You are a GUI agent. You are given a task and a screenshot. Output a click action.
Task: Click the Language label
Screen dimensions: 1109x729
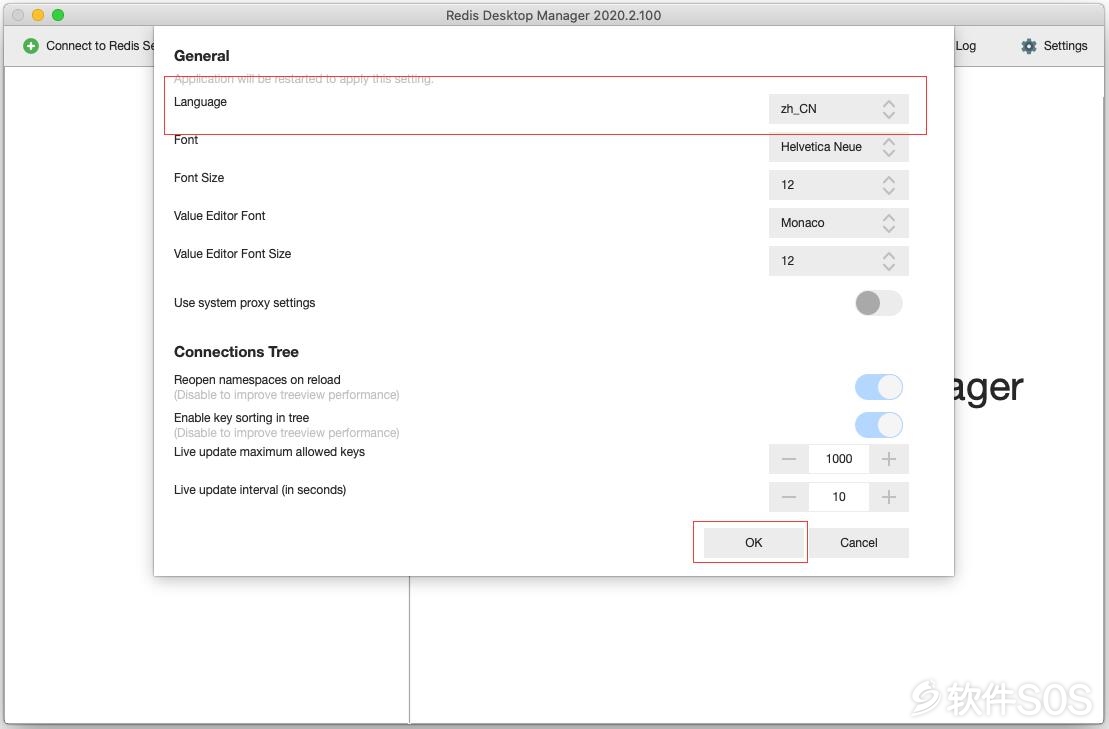(x=200, y=102)
